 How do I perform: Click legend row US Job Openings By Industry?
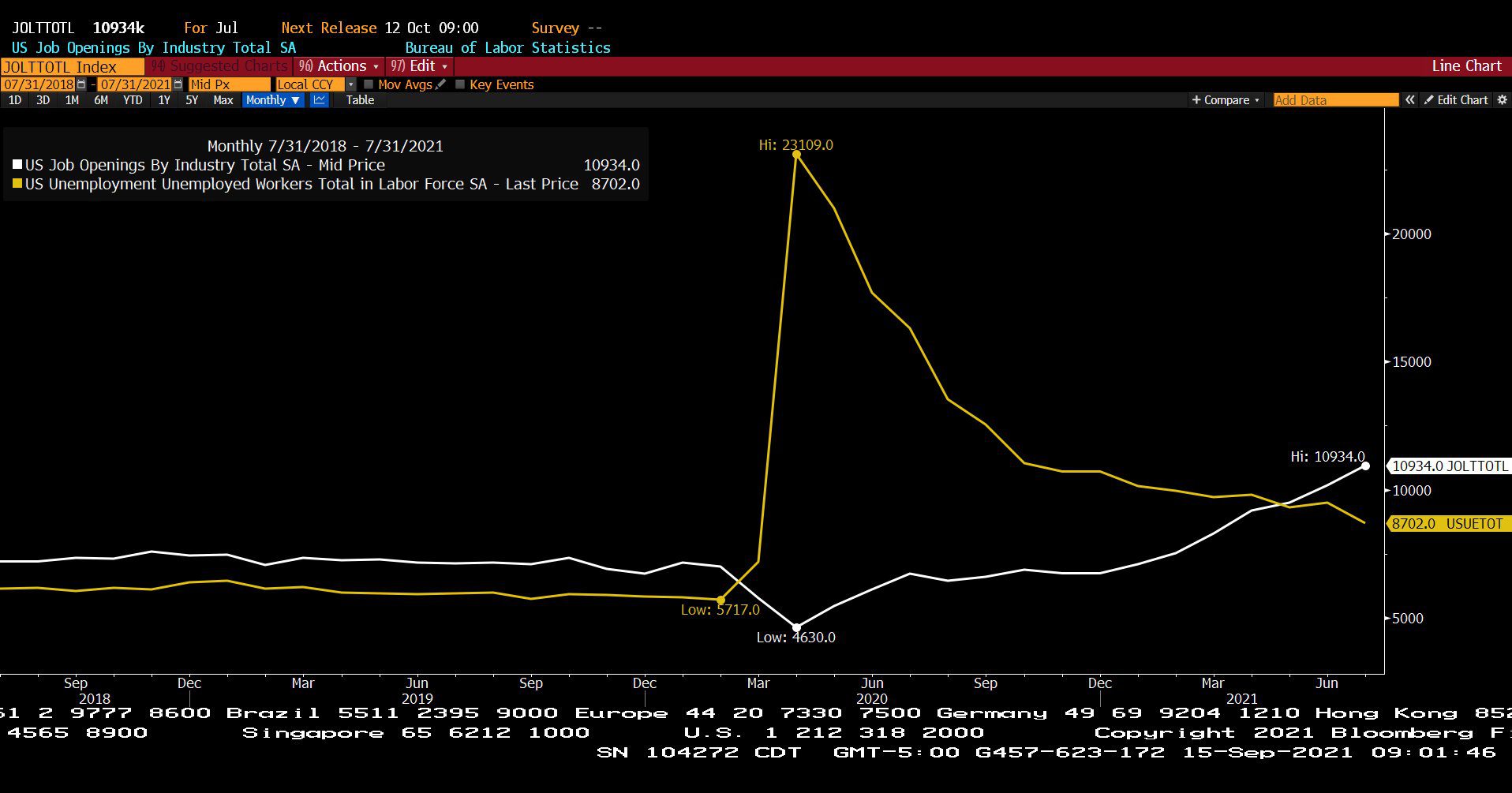(x=326, y=165)
